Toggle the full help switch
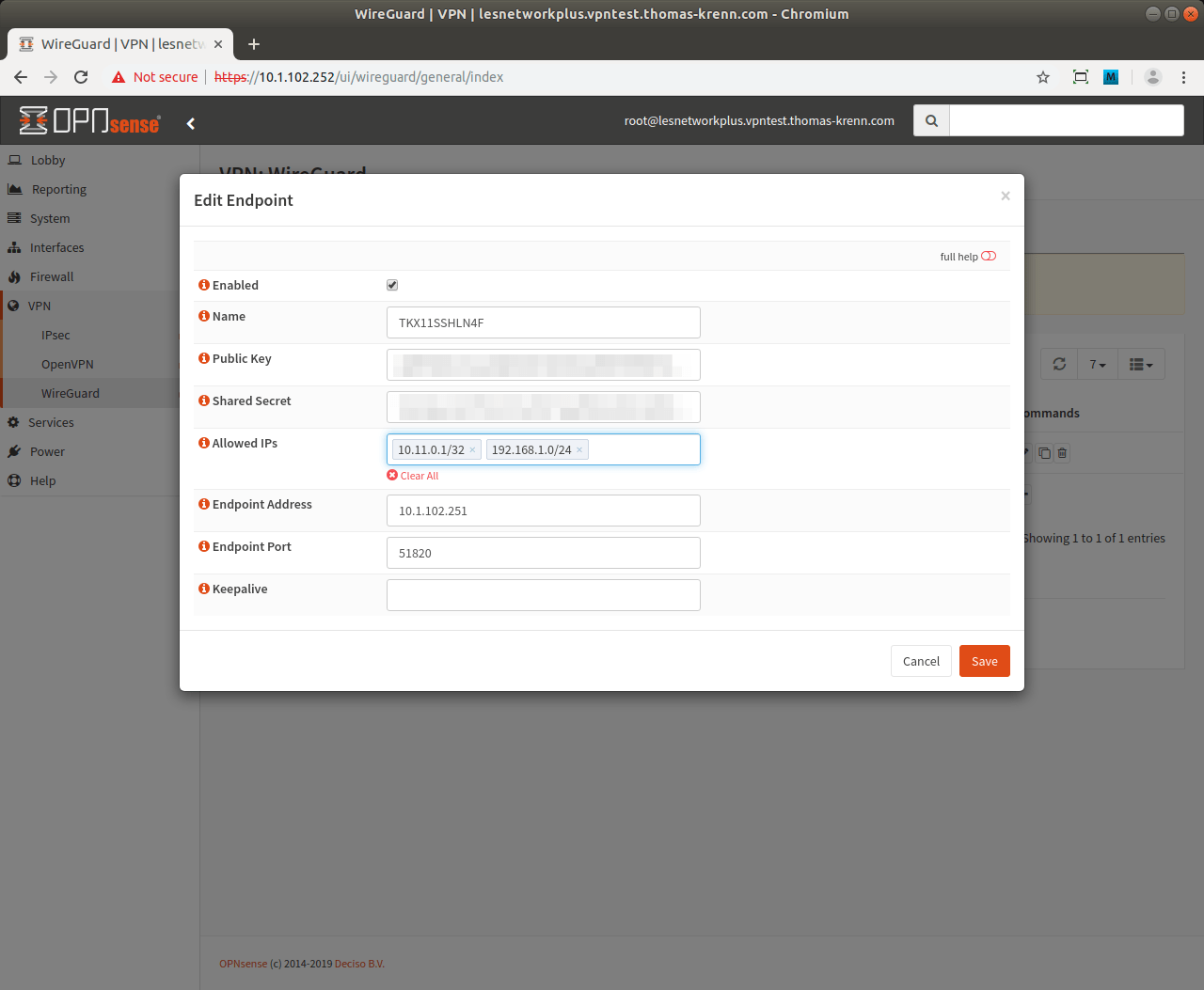The width and height of the screenshot is (1204, 990). click(989, 256)
